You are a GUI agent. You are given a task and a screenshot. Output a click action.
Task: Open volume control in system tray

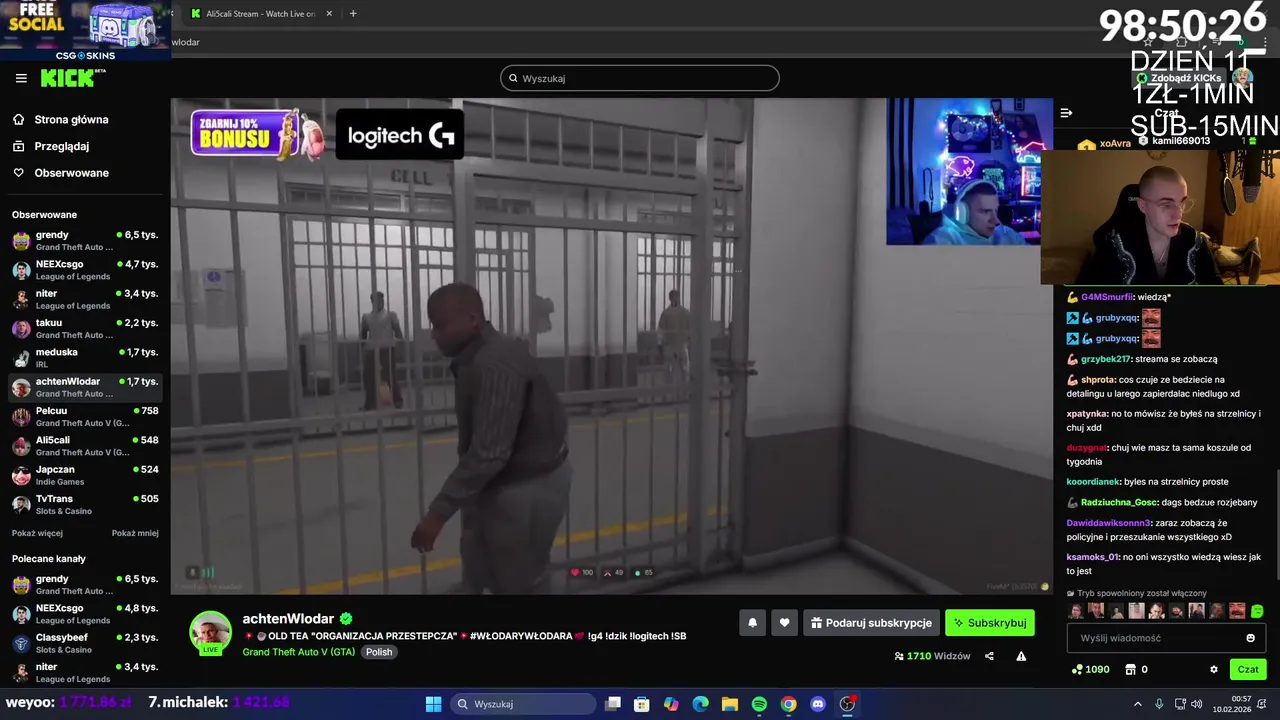point(1197,704)
